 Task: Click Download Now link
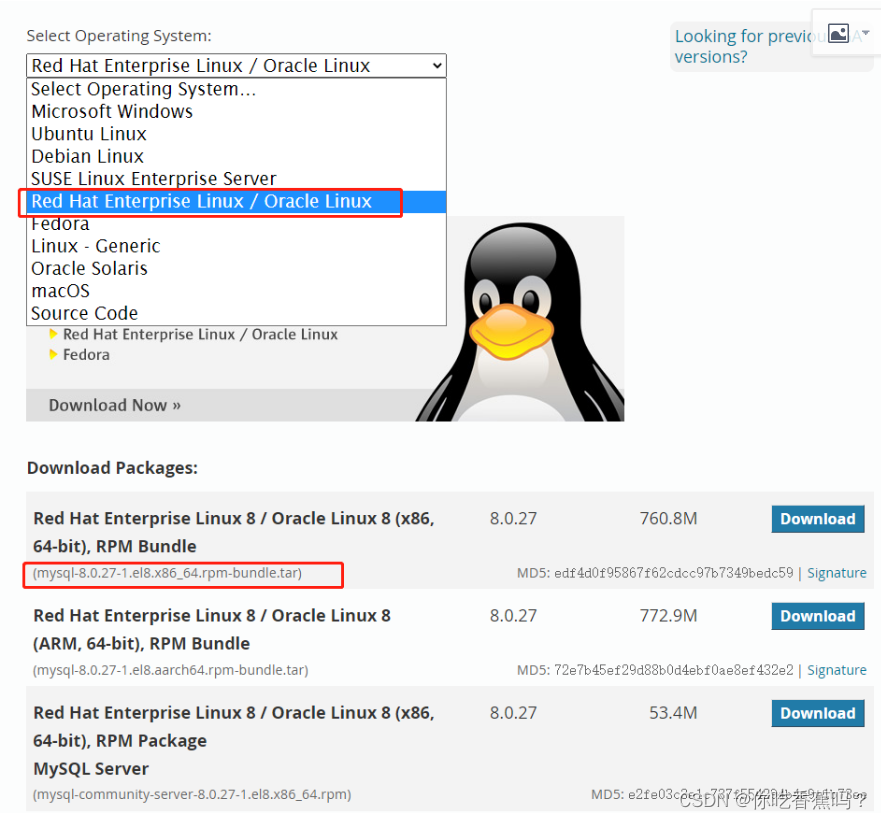(x=113, y=404)
